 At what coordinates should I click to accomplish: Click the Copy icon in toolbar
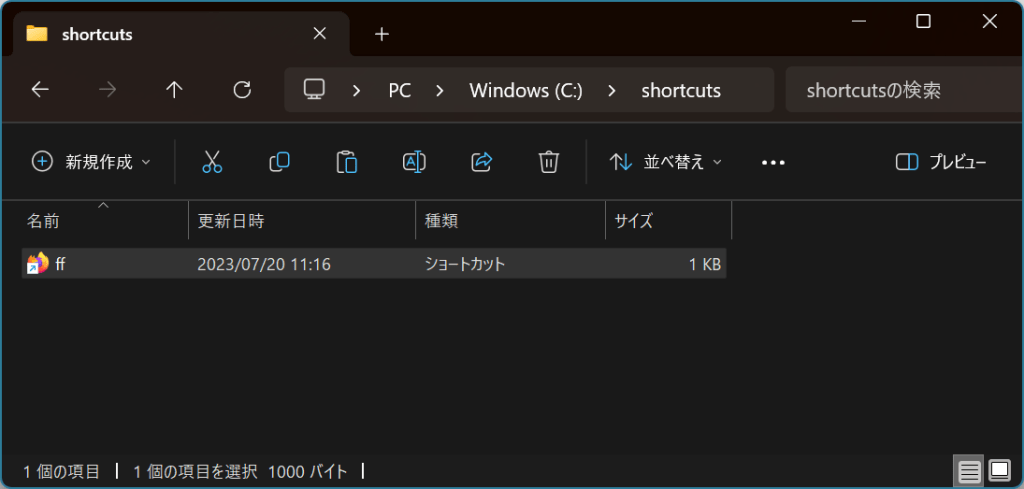(x=279, y=162)
